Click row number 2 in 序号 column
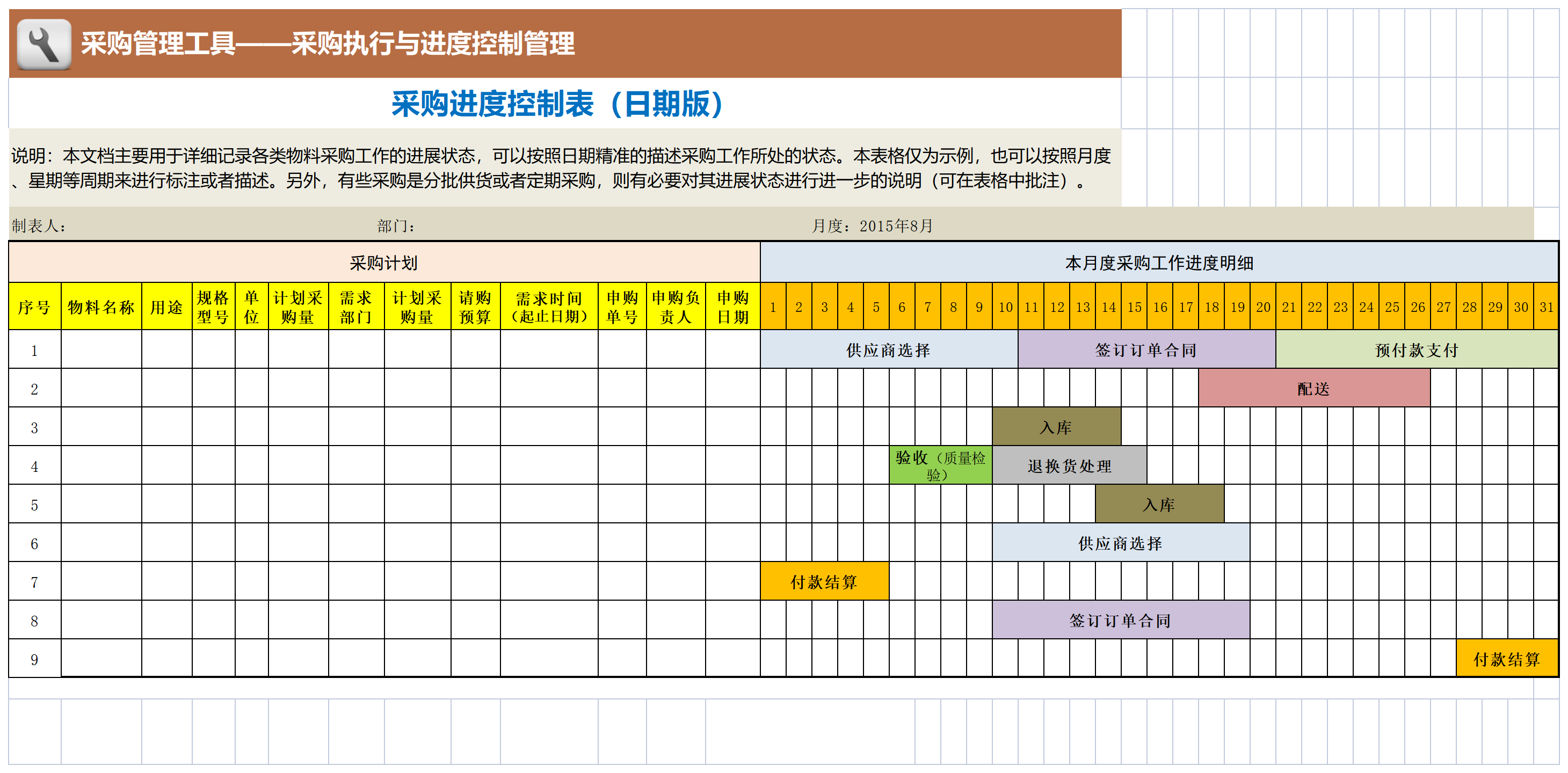1568x773 pixels. click(35, 388)
